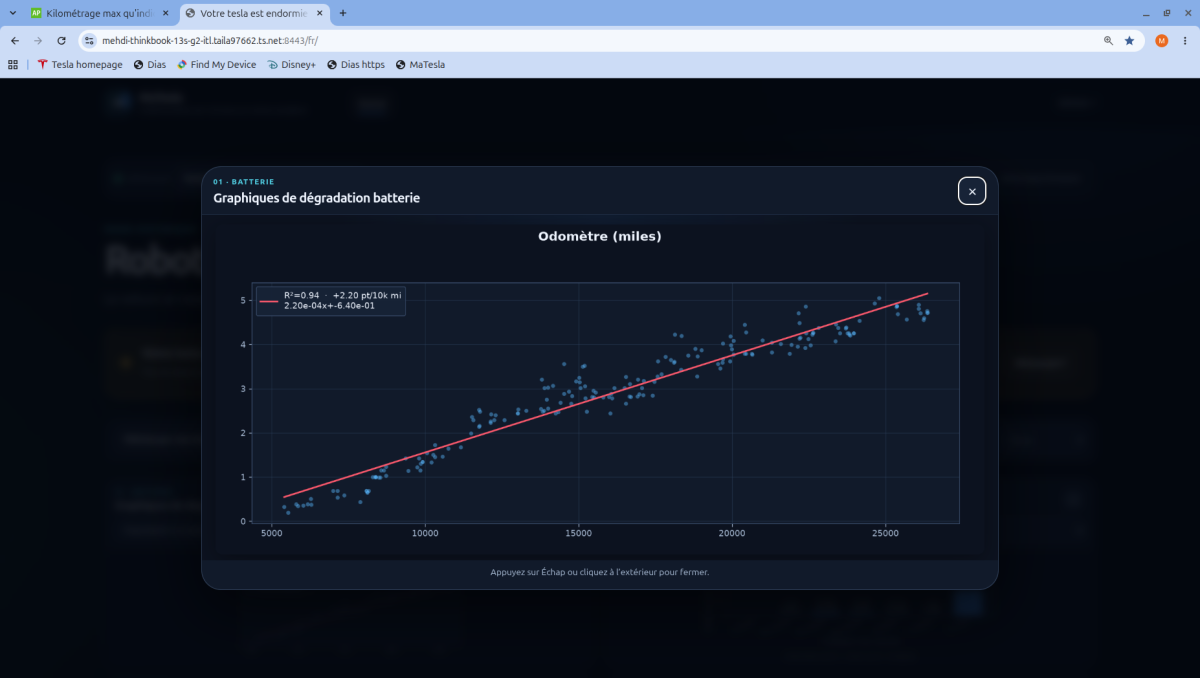1200x678 pixels.
Task: Open the zoom magnifier icon in address bar
Action: click(x=1108, y=41)
